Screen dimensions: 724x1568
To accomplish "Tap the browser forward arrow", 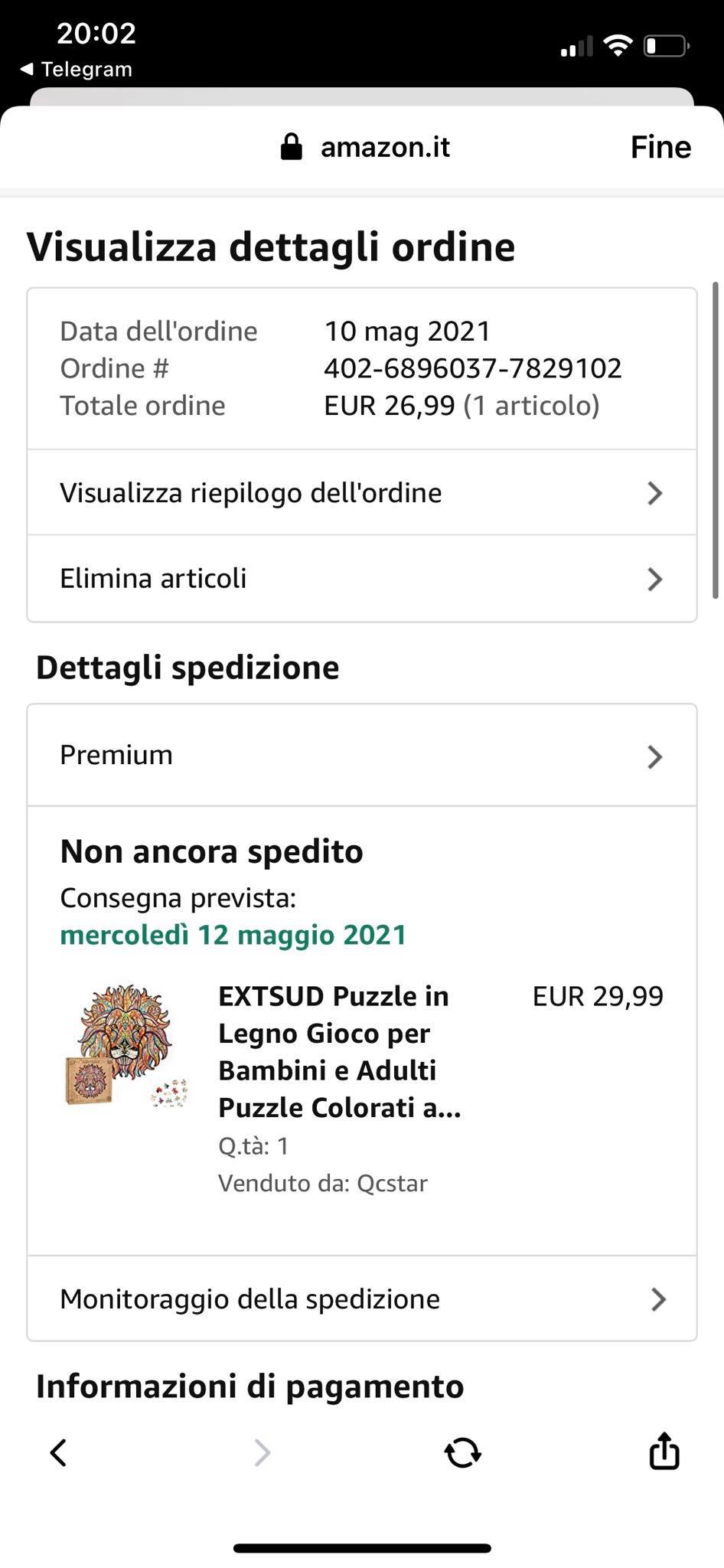I will tap(262, 1452).
